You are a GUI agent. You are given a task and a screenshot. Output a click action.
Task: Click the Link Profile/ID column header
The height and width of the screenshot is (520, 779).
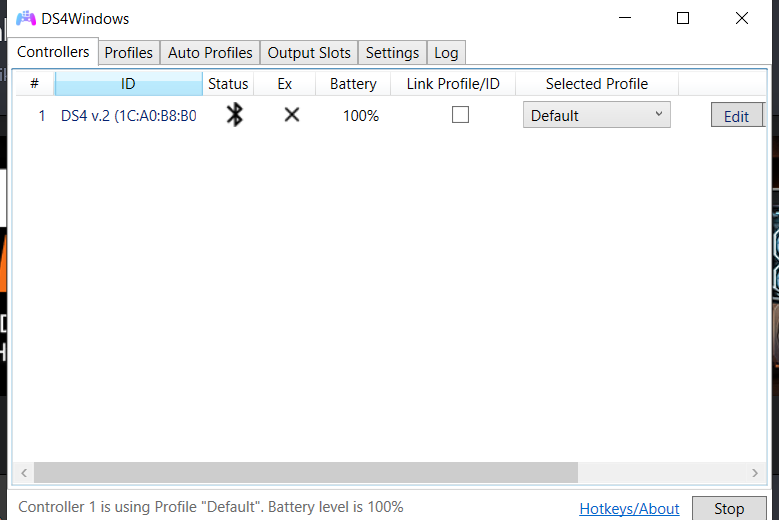point(453,83)
